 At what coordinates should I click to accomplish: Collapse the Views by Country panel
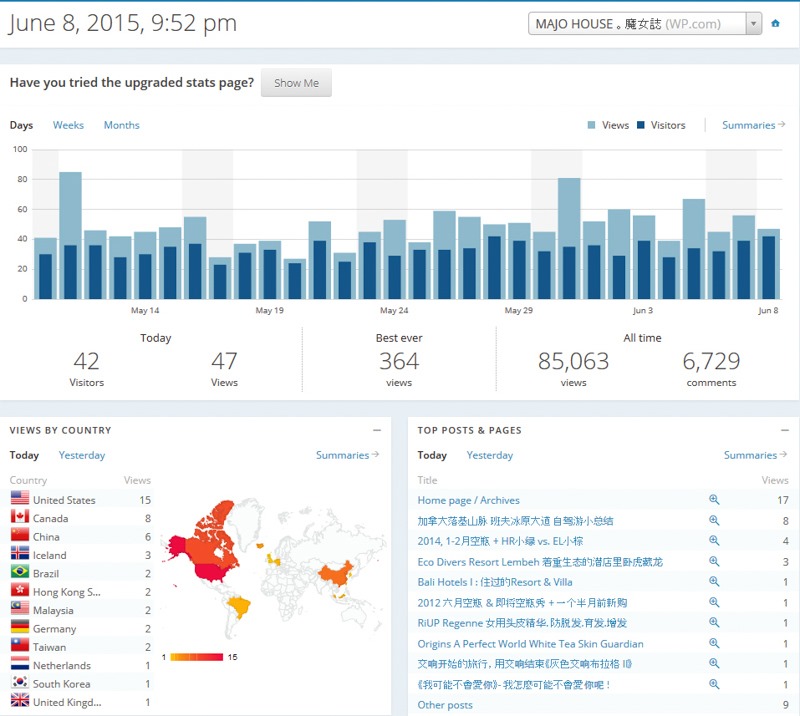[377, 430]
